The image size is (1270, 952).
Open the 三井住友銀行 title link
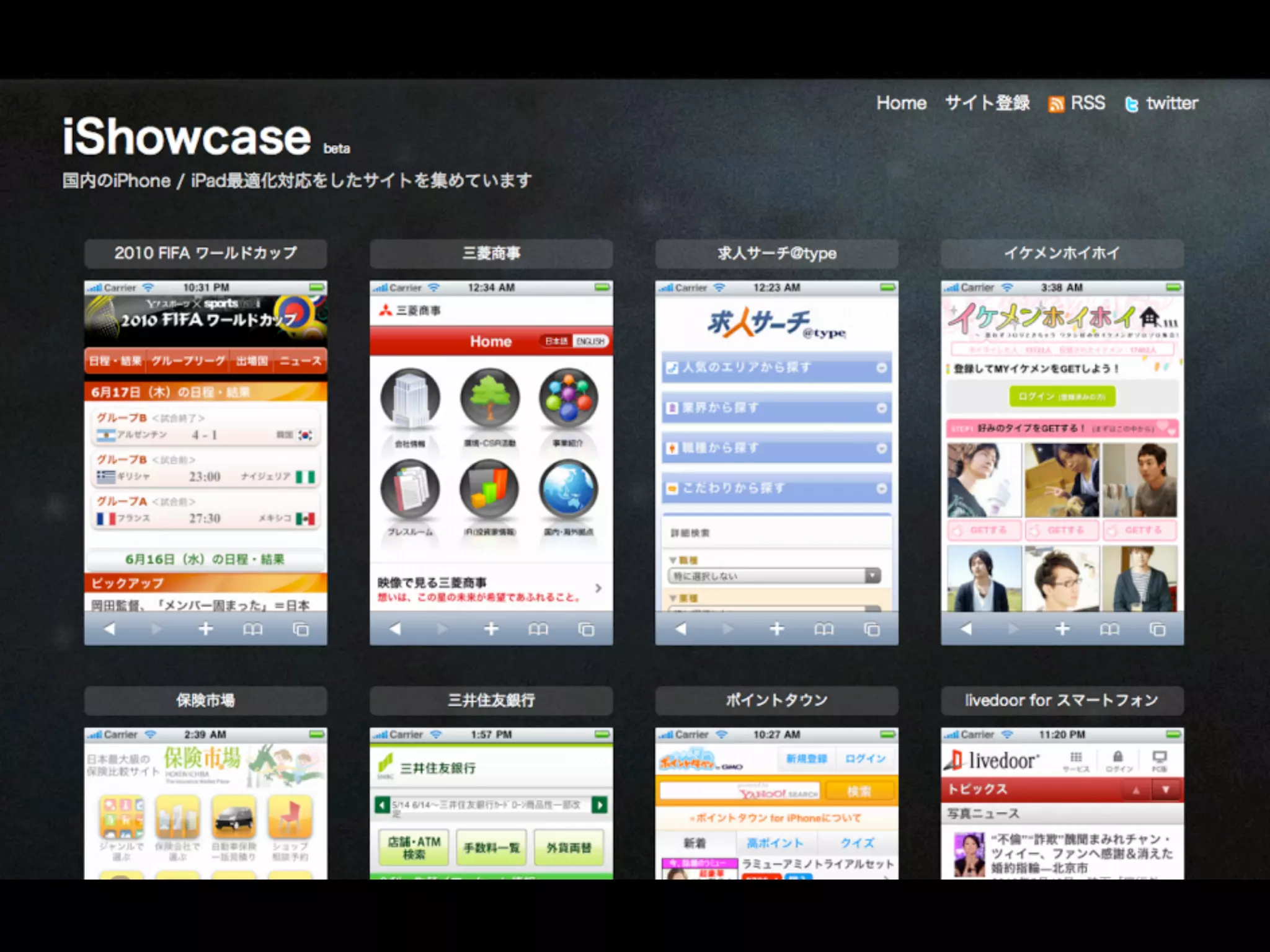[x=491, y=700]
